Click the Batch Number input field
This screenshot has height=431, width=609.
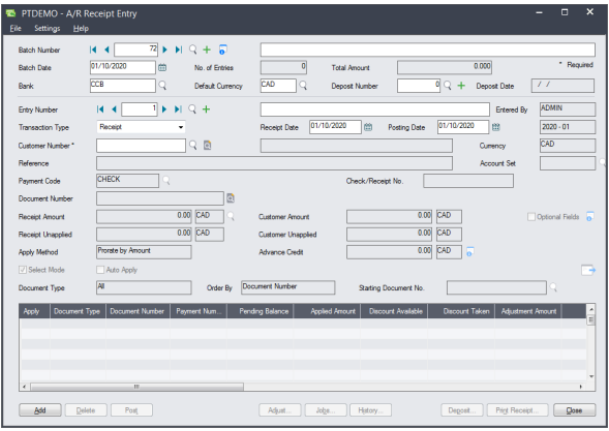(136, 50)
